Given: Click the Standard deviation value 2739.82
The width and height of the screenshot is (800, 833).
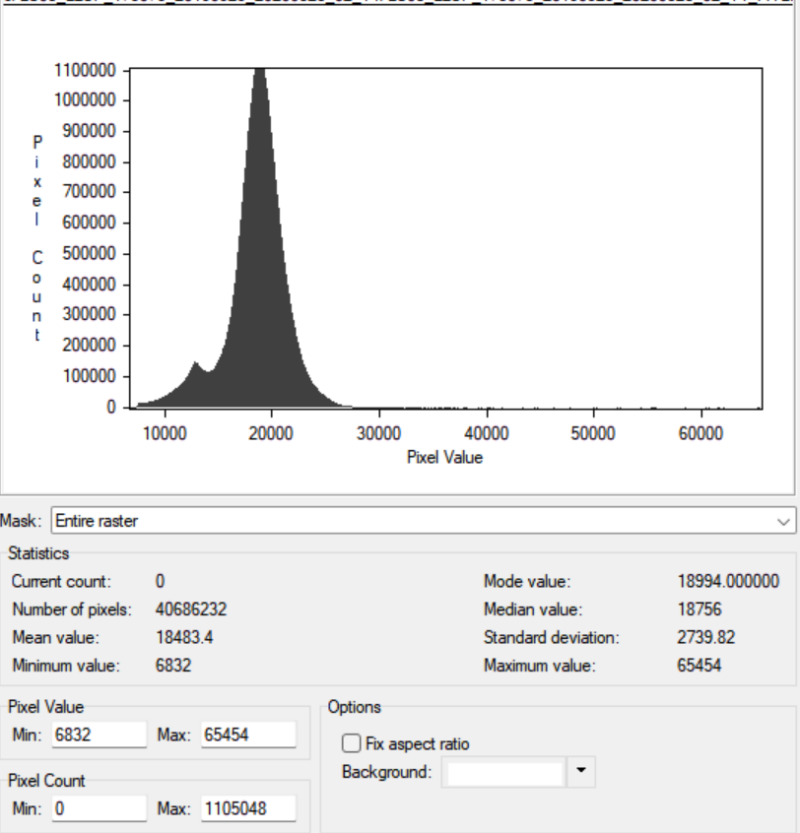Looking at the screenshot, I should click(x=706, y=637).
